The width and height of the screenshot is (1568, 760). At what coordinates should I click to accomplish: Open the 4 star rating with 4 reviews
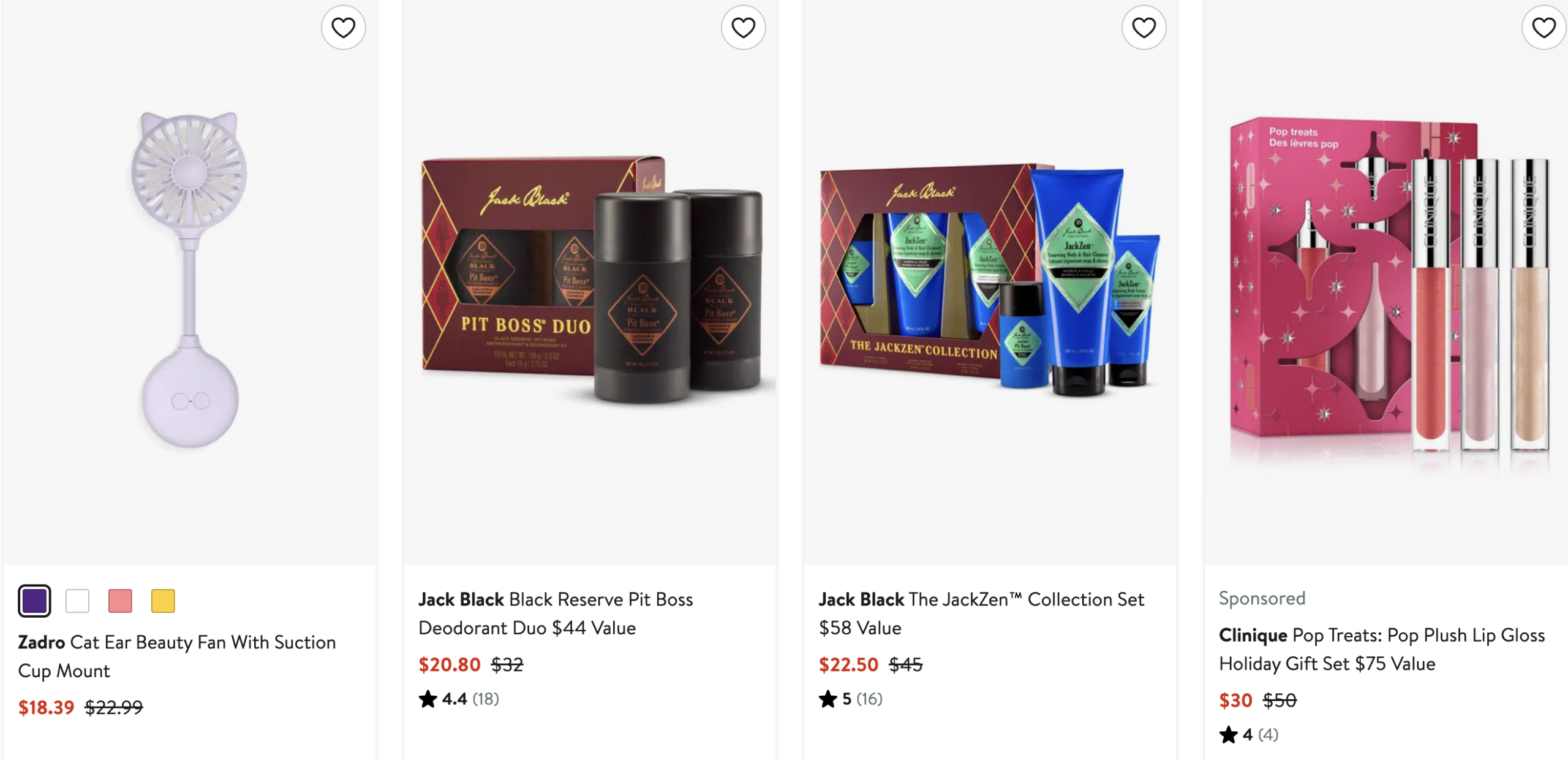[1249, 734]
